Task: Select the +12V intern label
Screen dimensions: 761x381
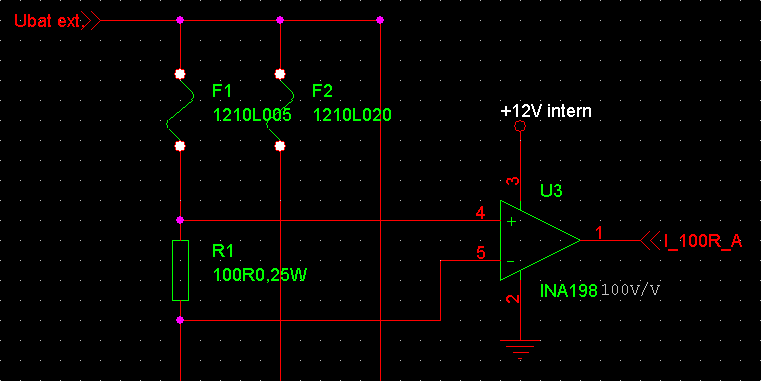Action: [x=546, y=111]
